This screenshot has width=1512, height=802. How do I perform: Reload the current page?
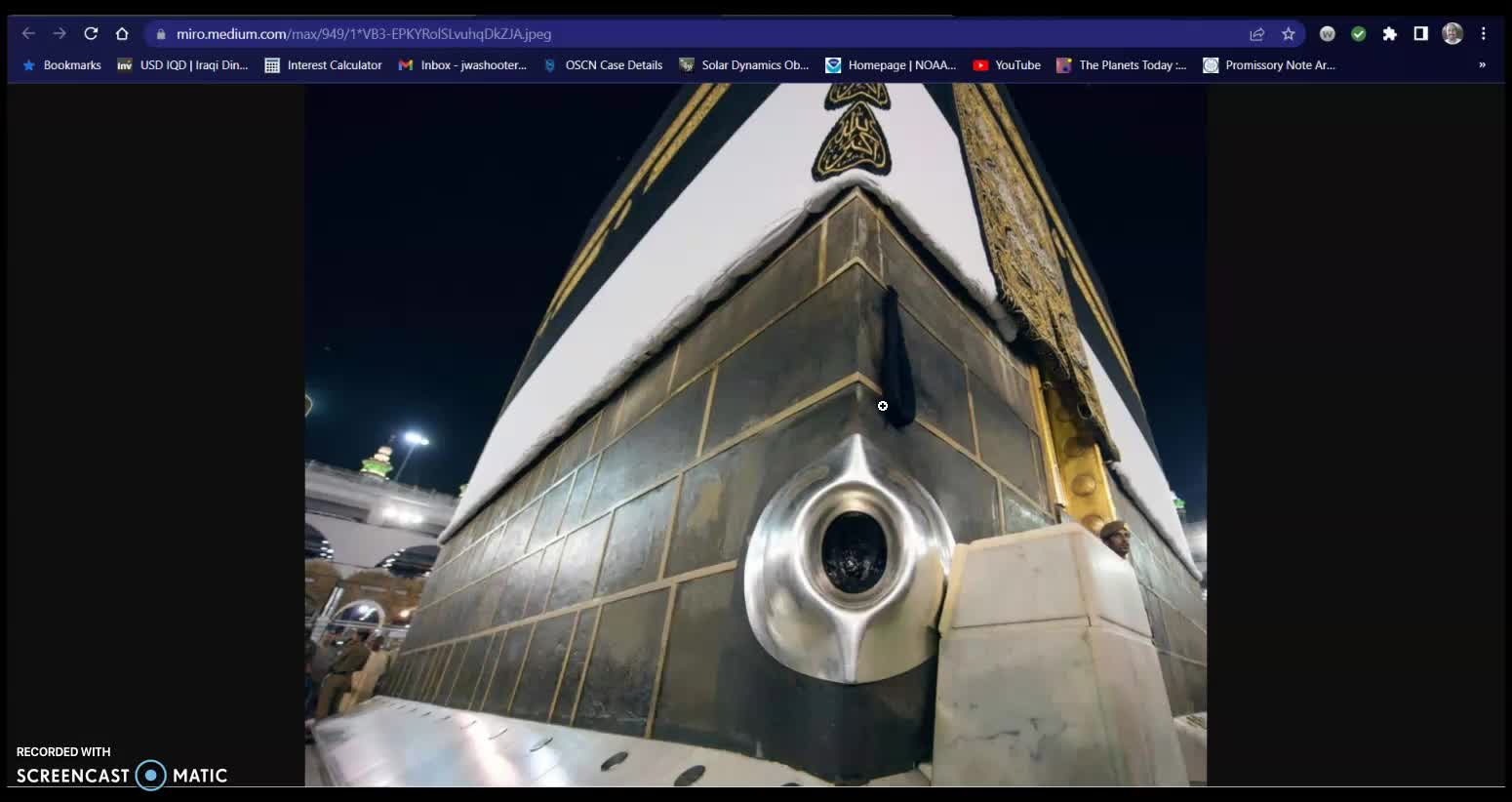pos(91,33)
